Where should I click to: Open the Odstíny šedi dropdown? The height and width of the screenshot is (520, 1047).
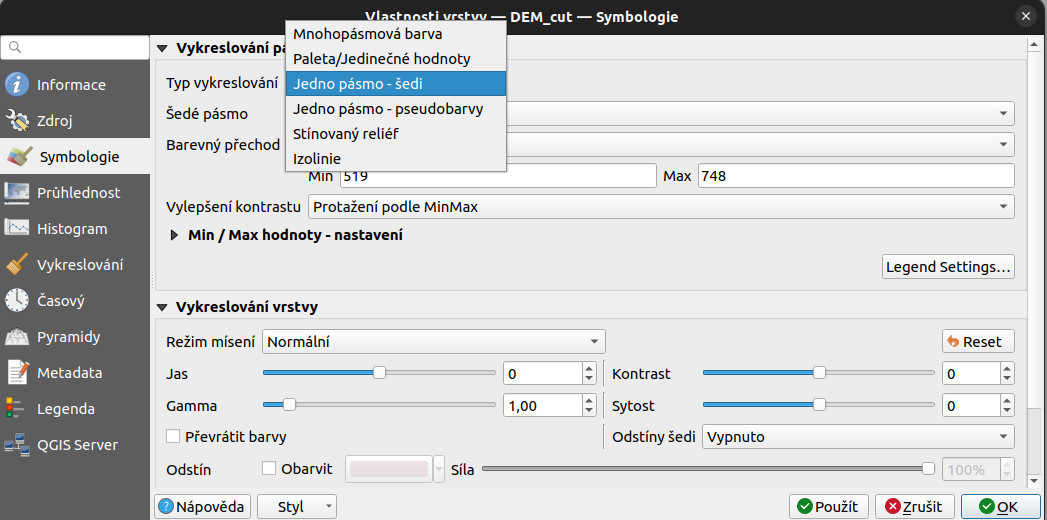pyautogui.click(x=858, y=437)
